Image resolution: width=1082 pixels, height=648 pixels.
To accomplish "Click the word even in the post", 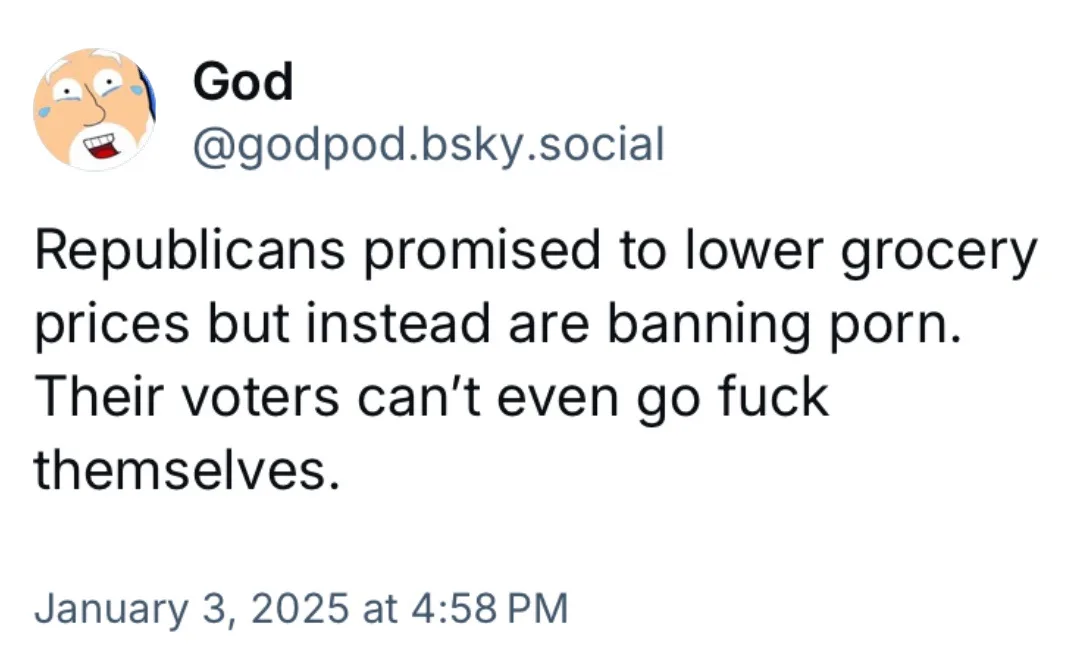I will [x=558, y=398].
